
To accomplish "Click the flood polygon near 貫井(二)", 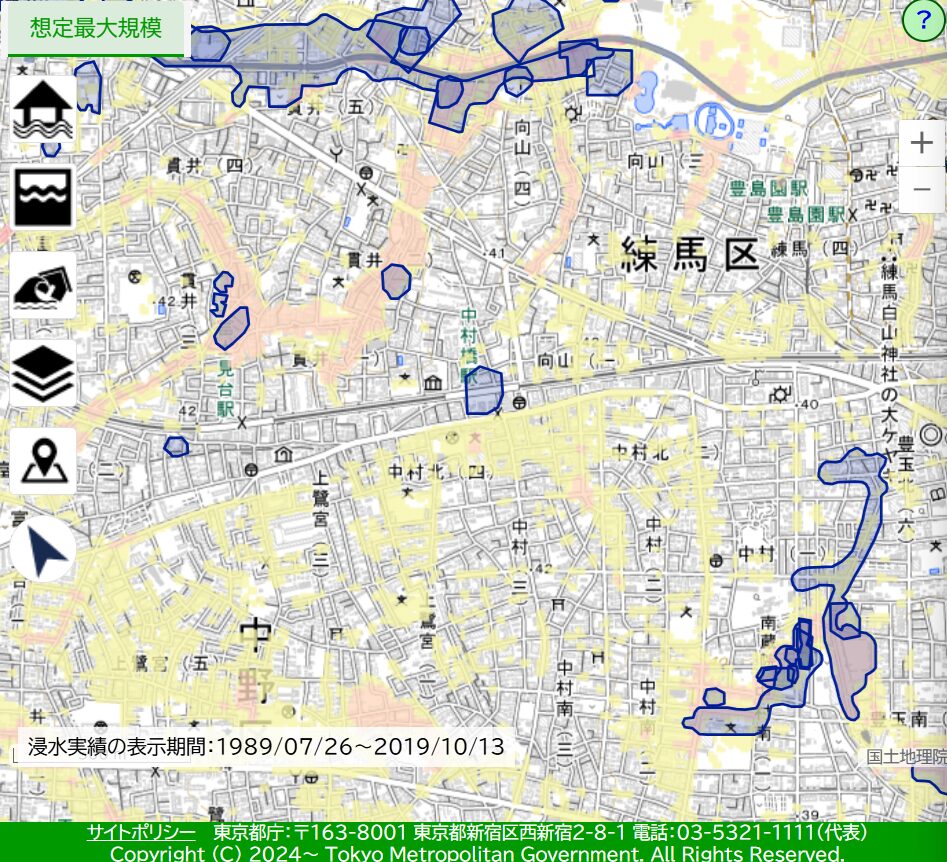I will pyautogui.click(x=396, y=282).
